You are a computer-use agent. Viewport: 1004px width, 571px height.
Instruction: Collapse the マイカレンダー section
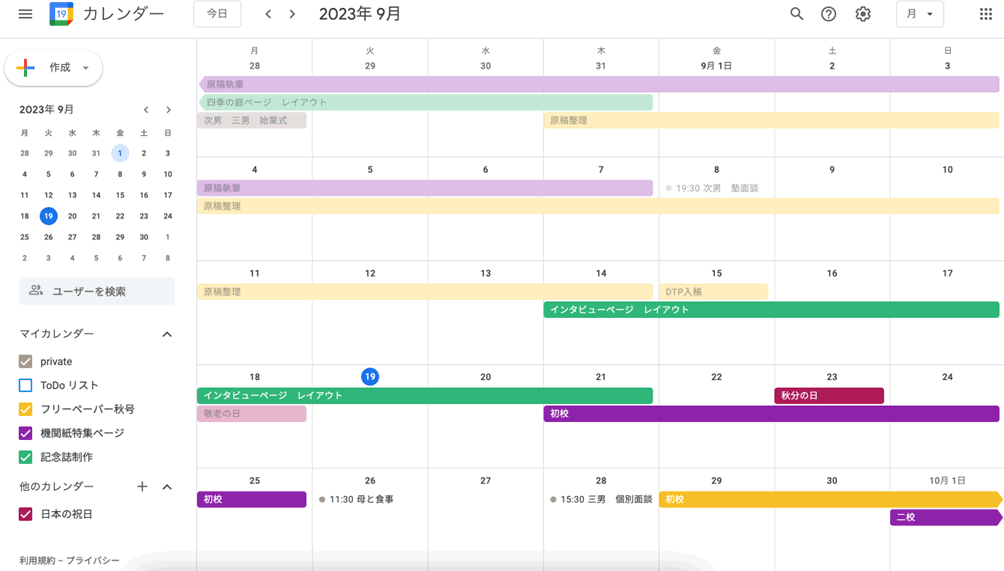(x=167, y=334)
